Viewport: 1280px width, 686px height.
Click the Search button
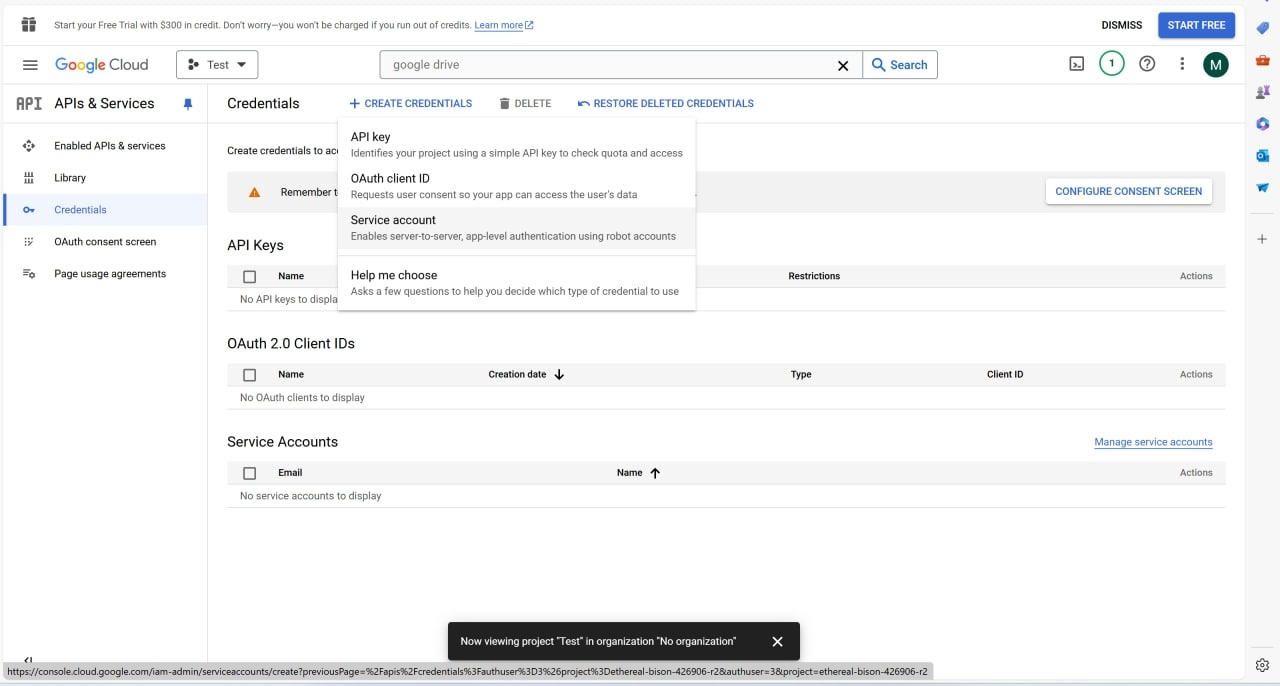(900, 65)
